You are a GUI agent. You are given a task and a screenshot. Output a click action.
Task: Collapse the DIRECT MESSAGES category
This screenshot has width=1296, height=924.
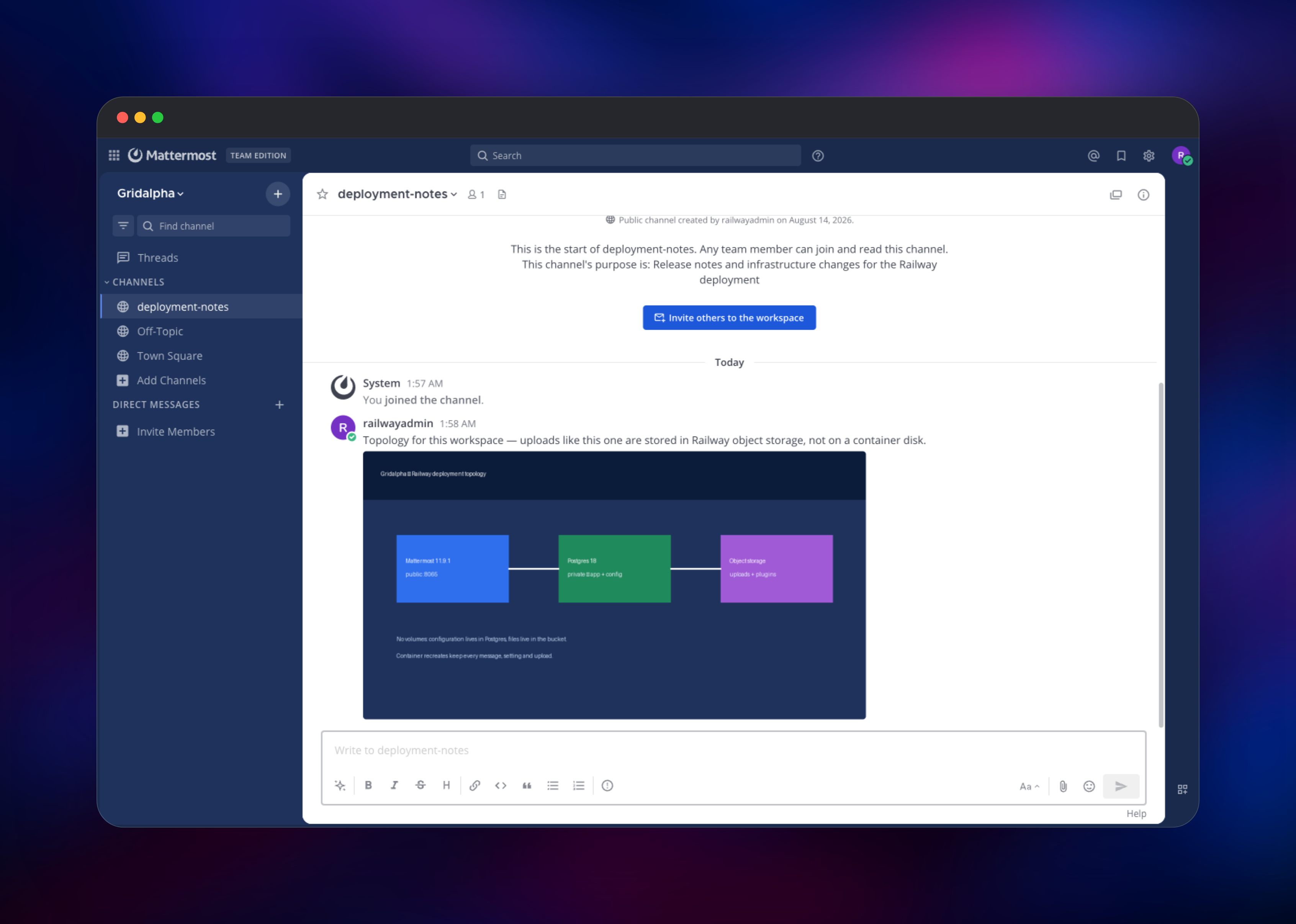[x=156, y=404]
